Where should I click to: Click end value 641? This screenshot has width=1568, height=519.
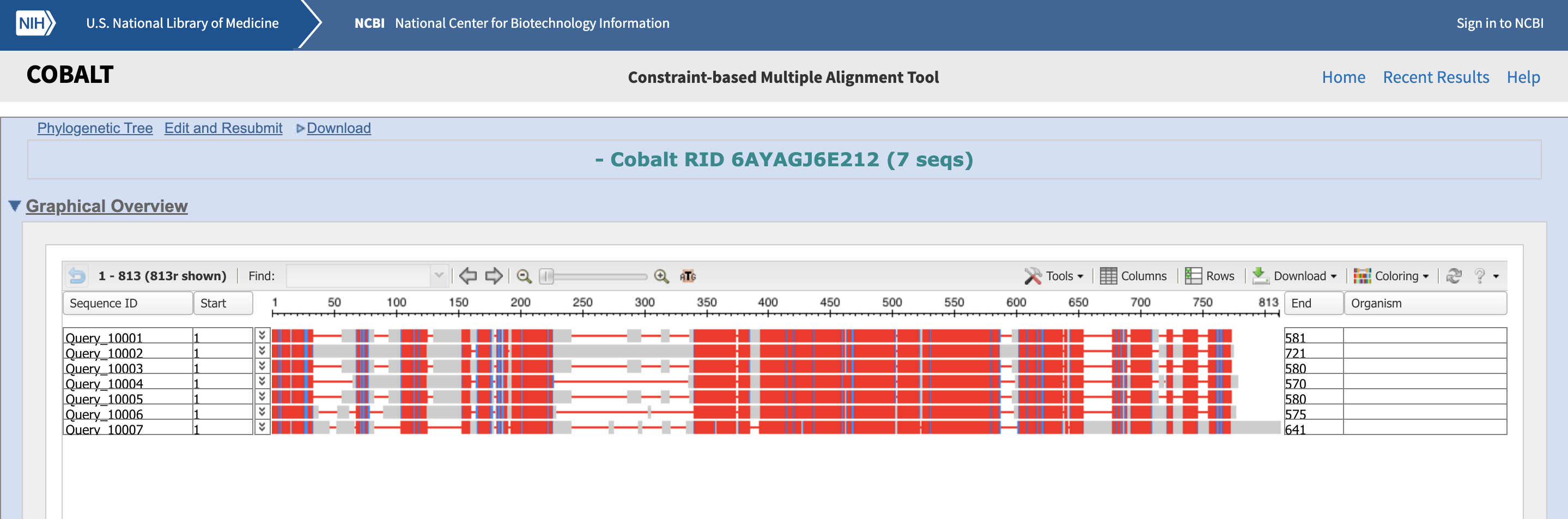pyautogui.click(x=1295, y=429)
